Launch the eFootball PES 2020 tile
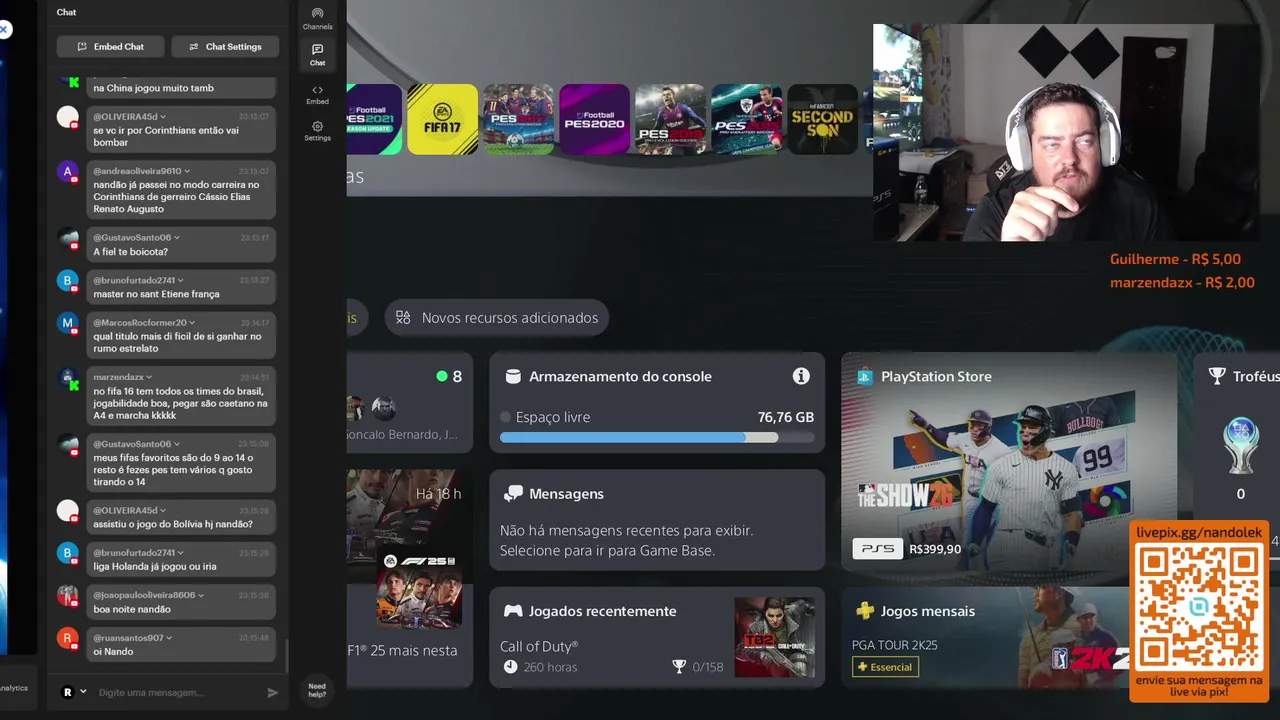The height and width of the screenshot is (720, 1280). coord(594,119)
